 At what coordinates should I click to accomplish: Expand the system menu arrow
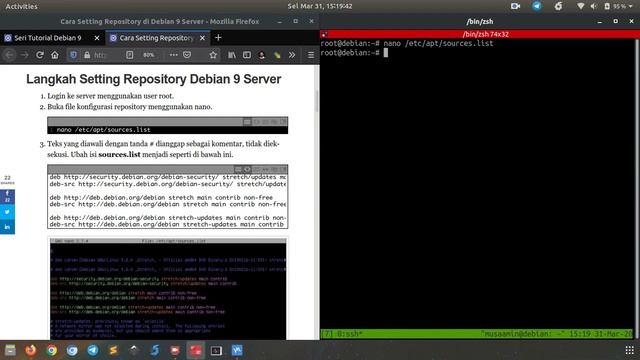[631, 6]
